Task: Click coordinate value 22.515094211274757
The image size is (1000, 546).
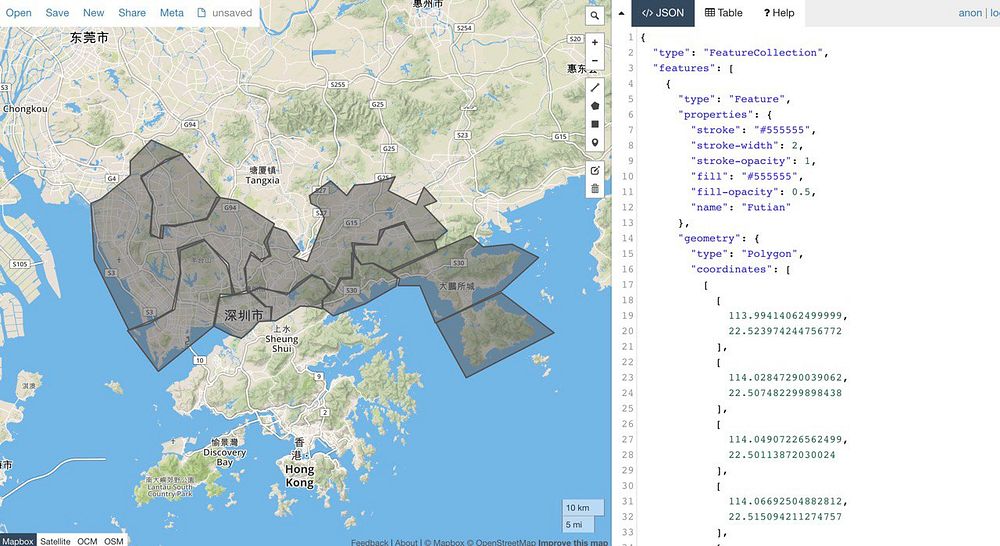Action: 785,517
